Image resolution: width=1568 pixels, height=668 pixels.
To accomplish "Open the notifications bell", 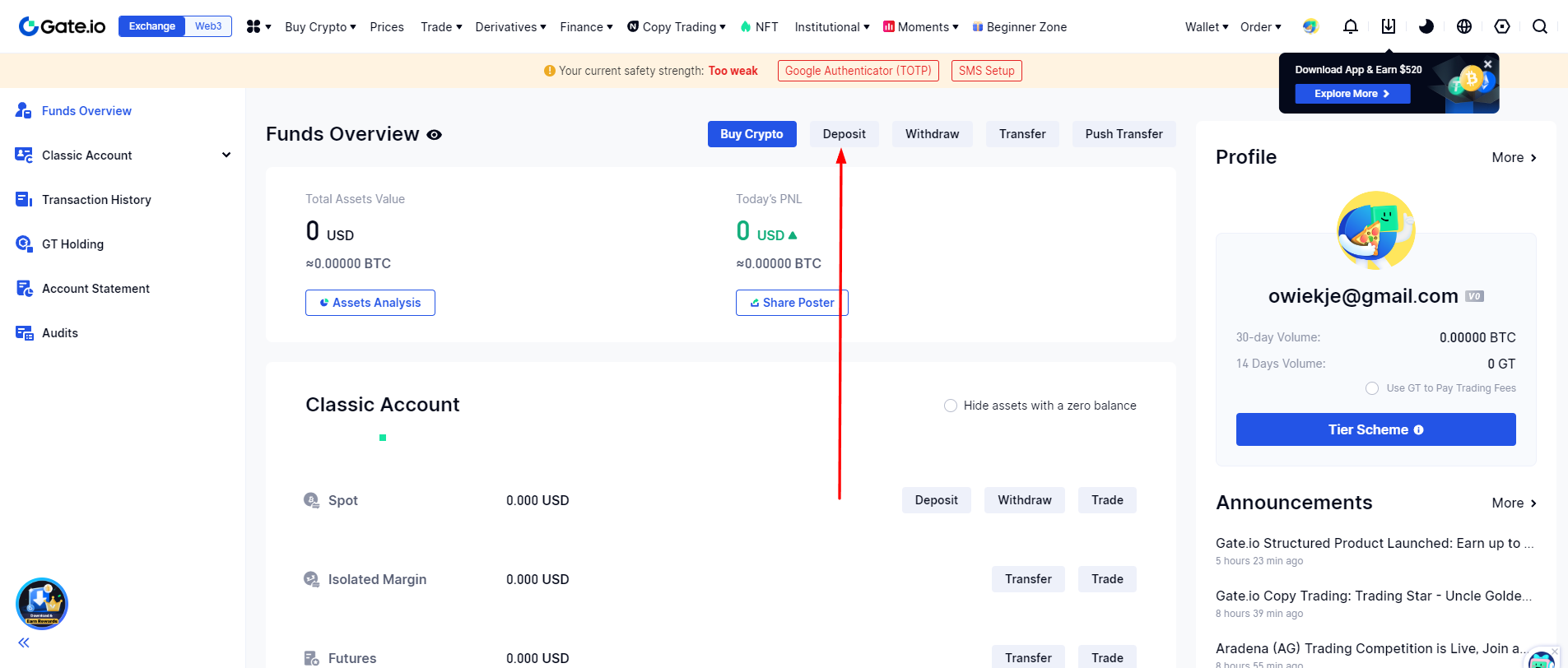I will pos(1351,27).
